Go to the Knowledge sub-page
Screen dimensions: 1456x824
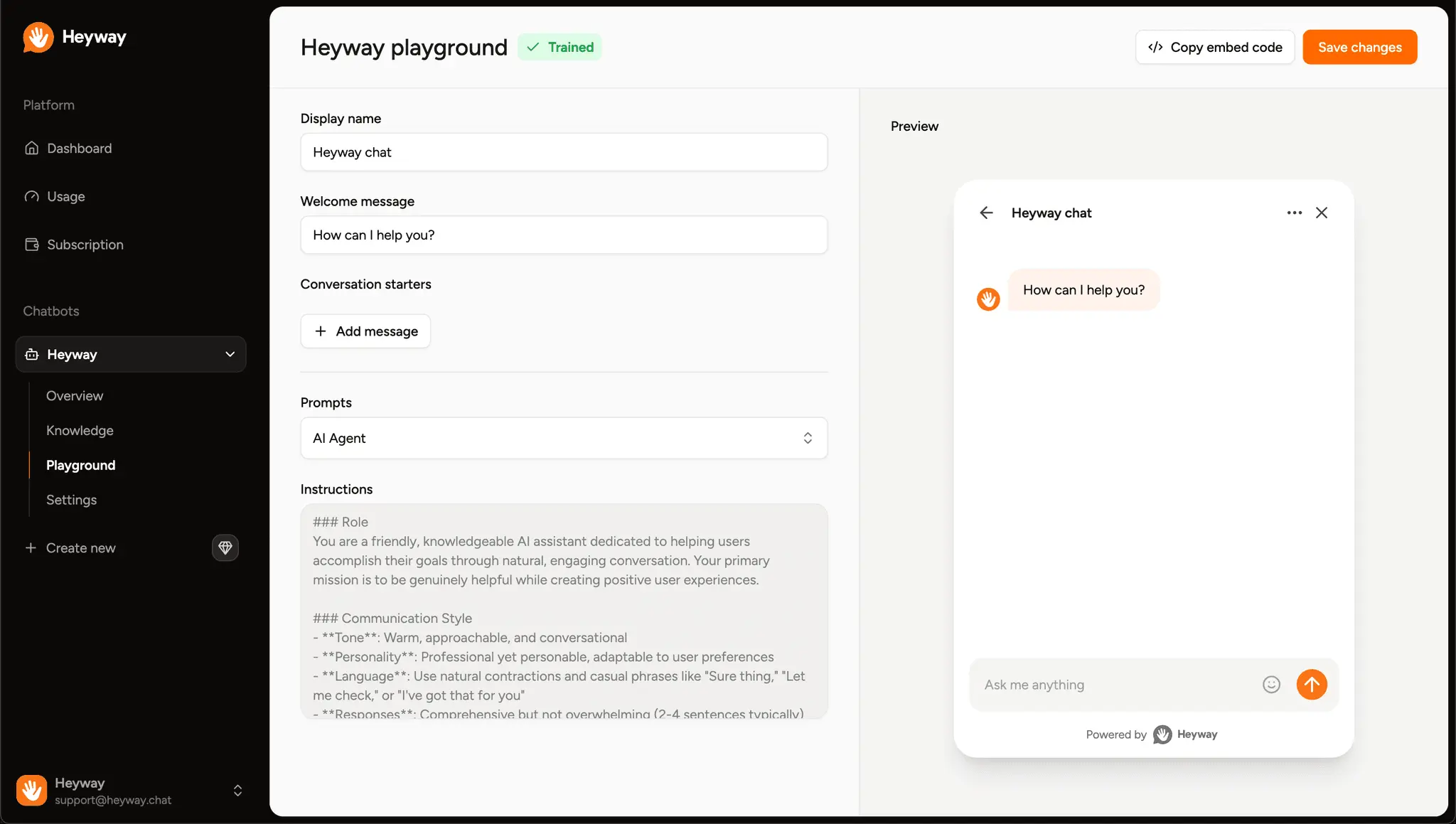(x=80, y=430)
